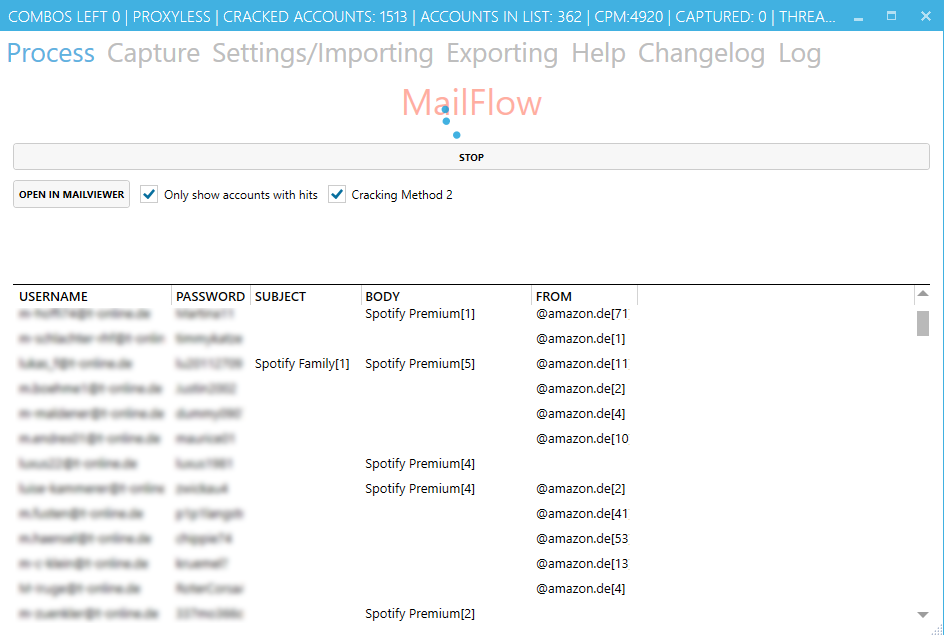Go to the Settings/Importing tab
This screenshot has height=635, width=944.
point(323,53)
